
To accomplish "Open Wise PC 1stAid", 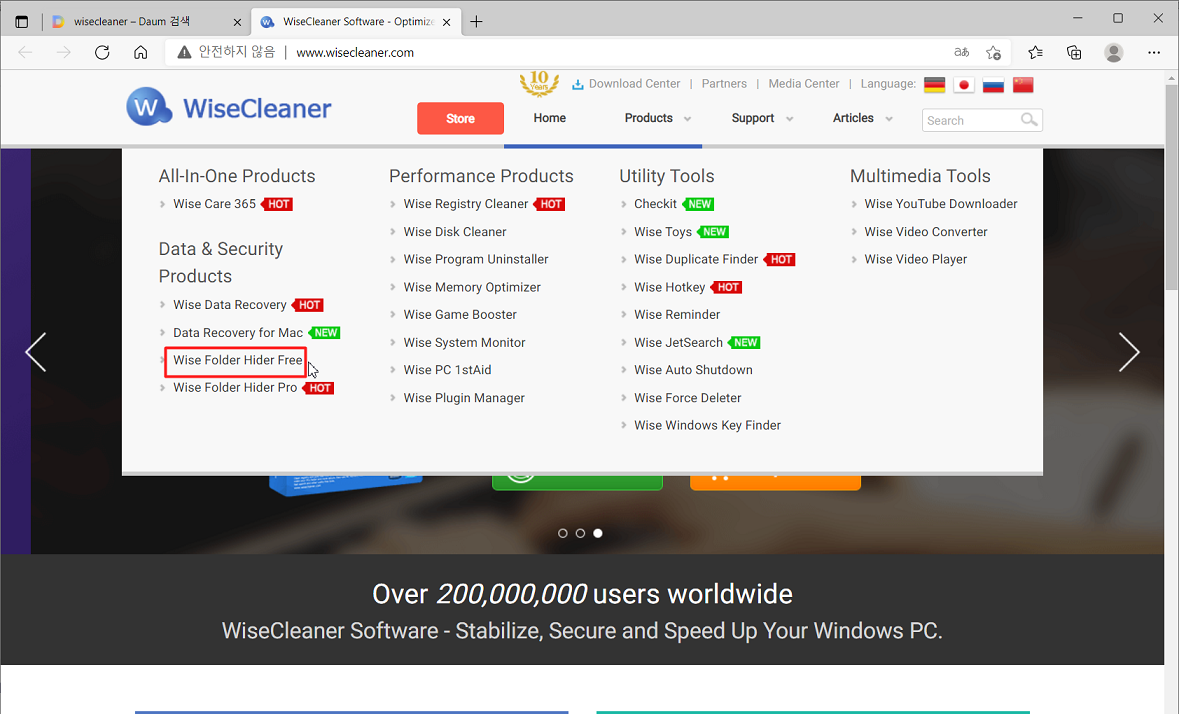I will coord(447,370).
